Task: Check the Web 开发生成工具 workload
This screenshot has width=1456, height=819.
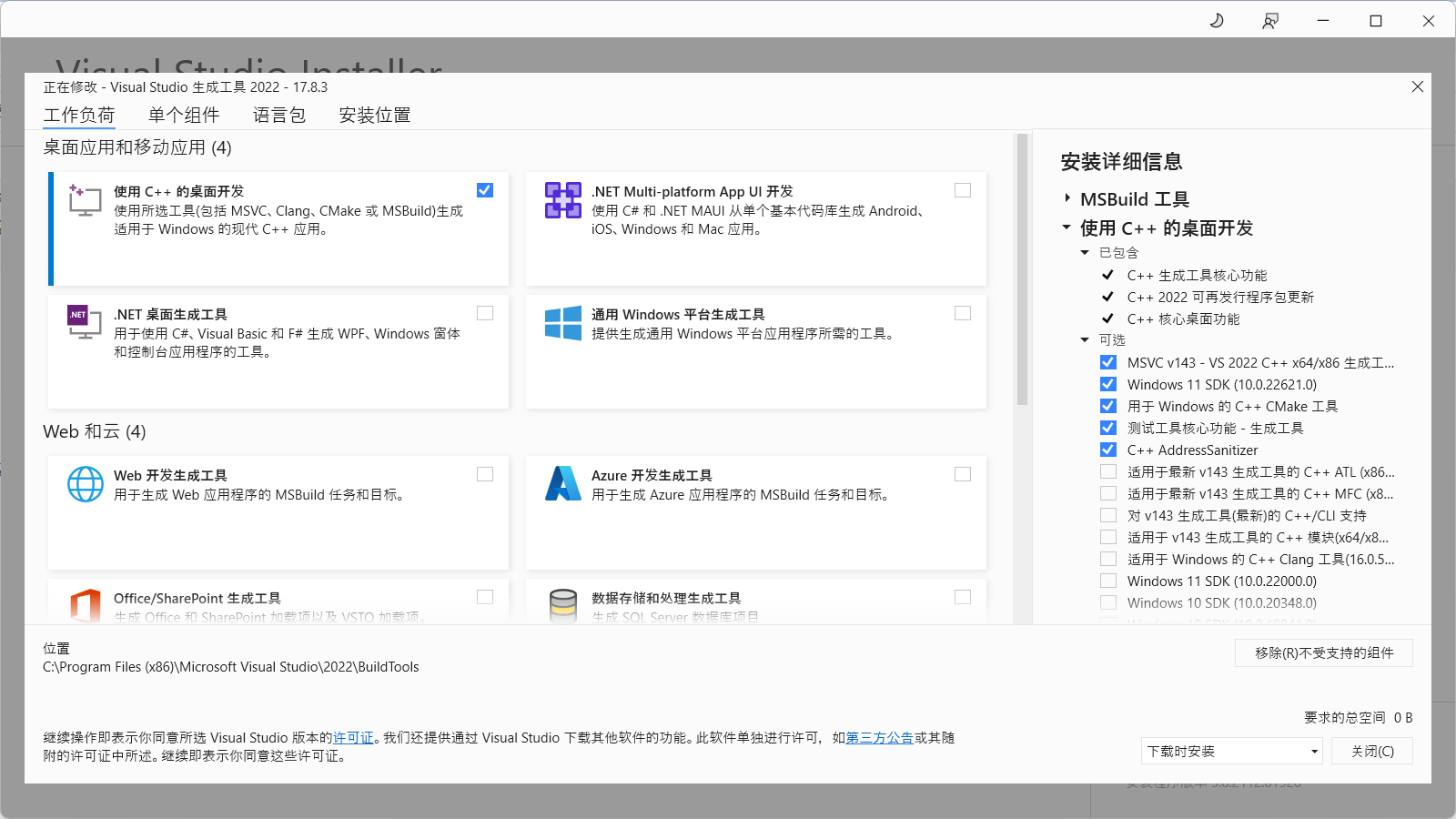Action: pyautogui.click(x=485, y=474)
